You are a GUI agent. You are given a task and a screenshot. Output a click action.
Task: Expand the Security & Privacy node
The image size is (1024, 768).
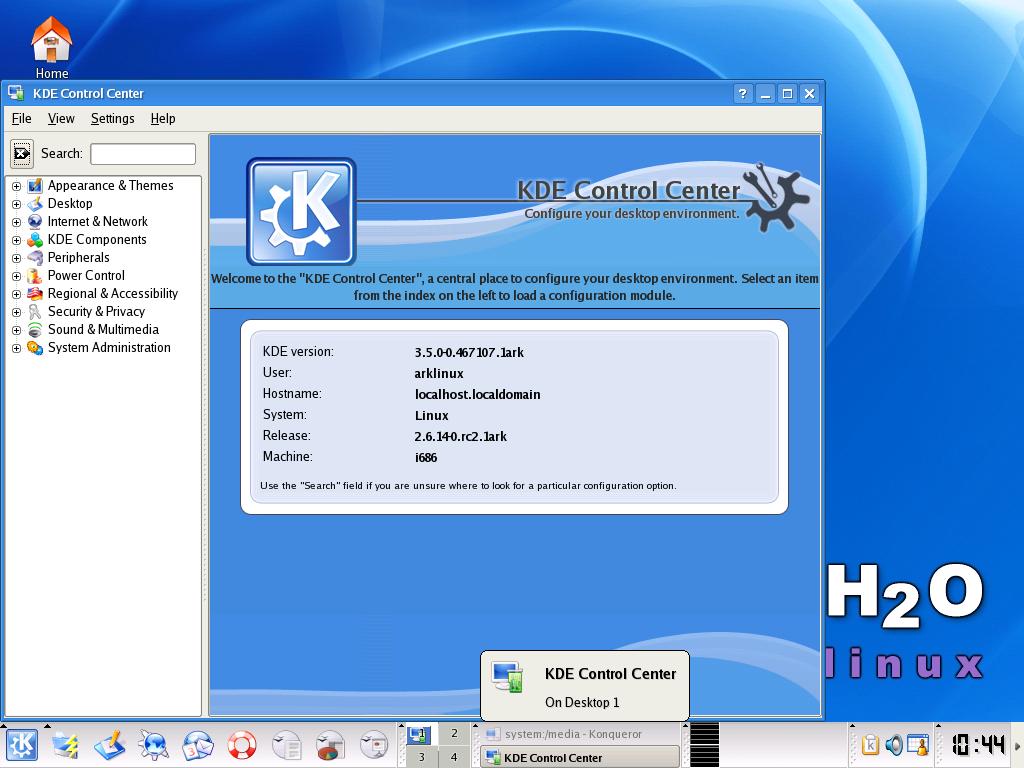[x=16, y=312]
